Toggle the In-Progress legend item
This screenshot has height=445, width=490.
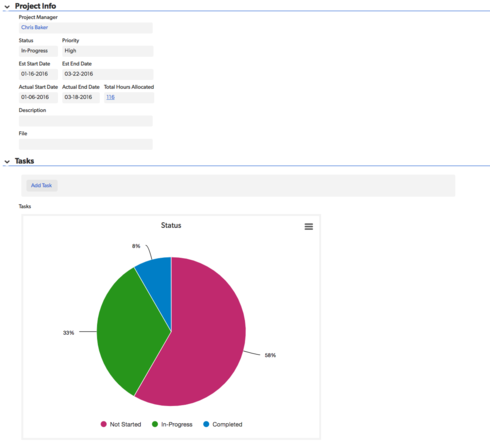tap(172, 424)
